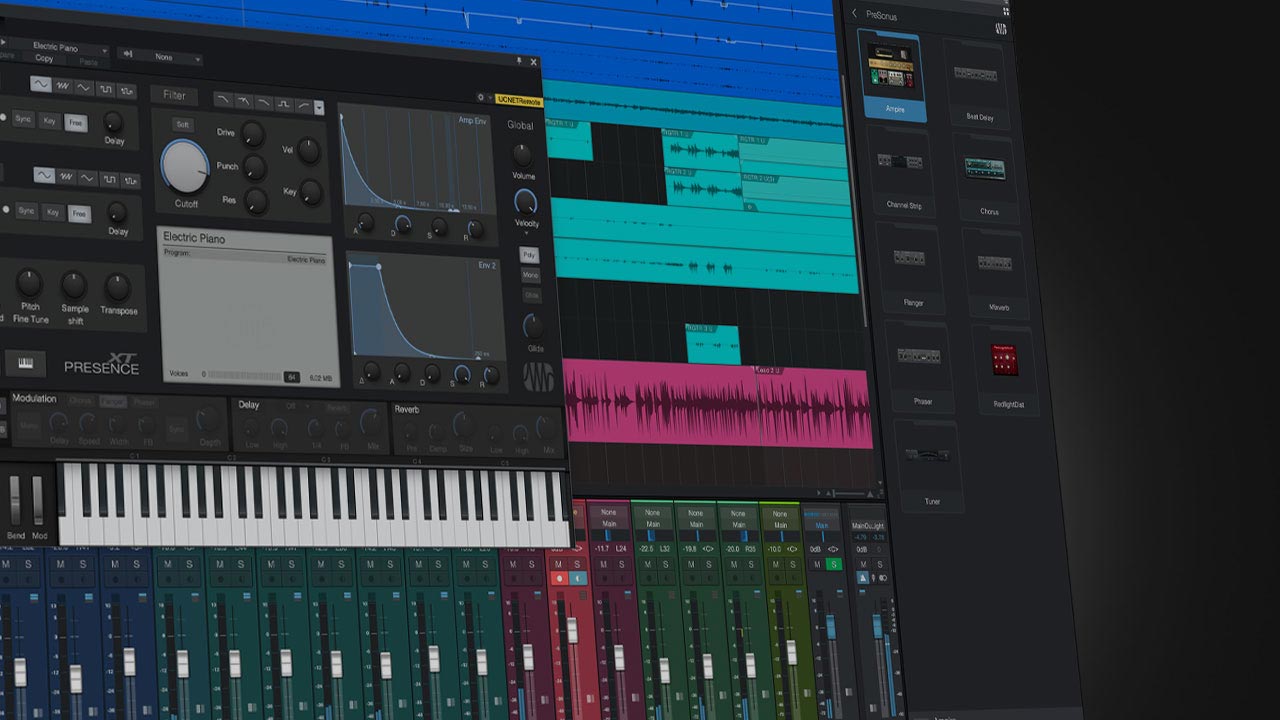This screenshot has height=720, width=1280.
Task: Choose the band-pass square filter shape icon
Action: [282, 104]
